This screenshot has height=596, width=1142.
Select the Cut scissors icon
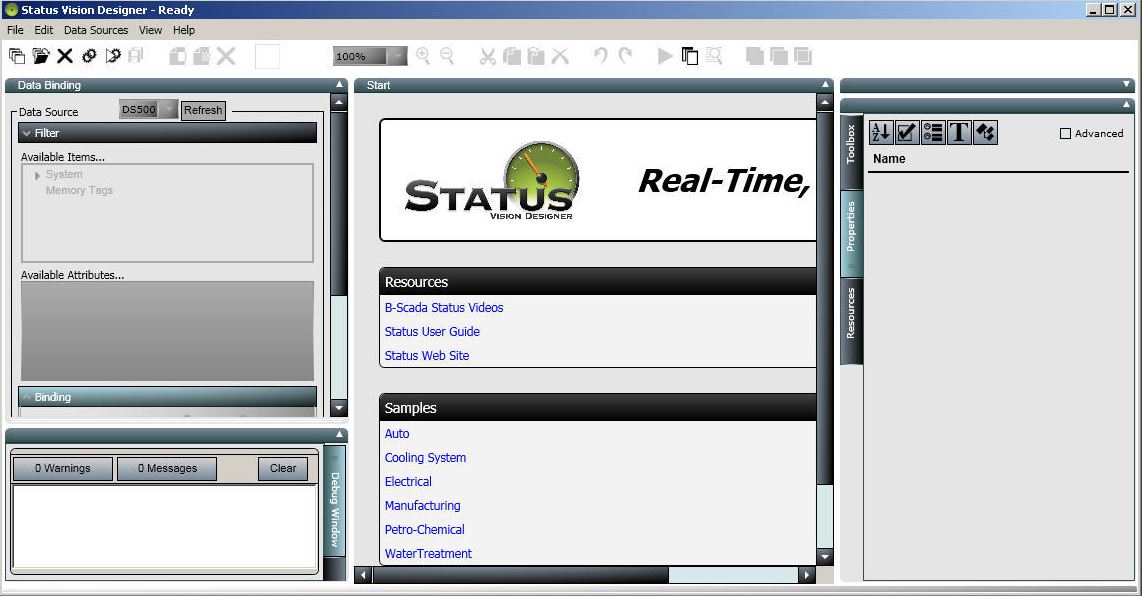pyautogui.click(x=488, y=56)
